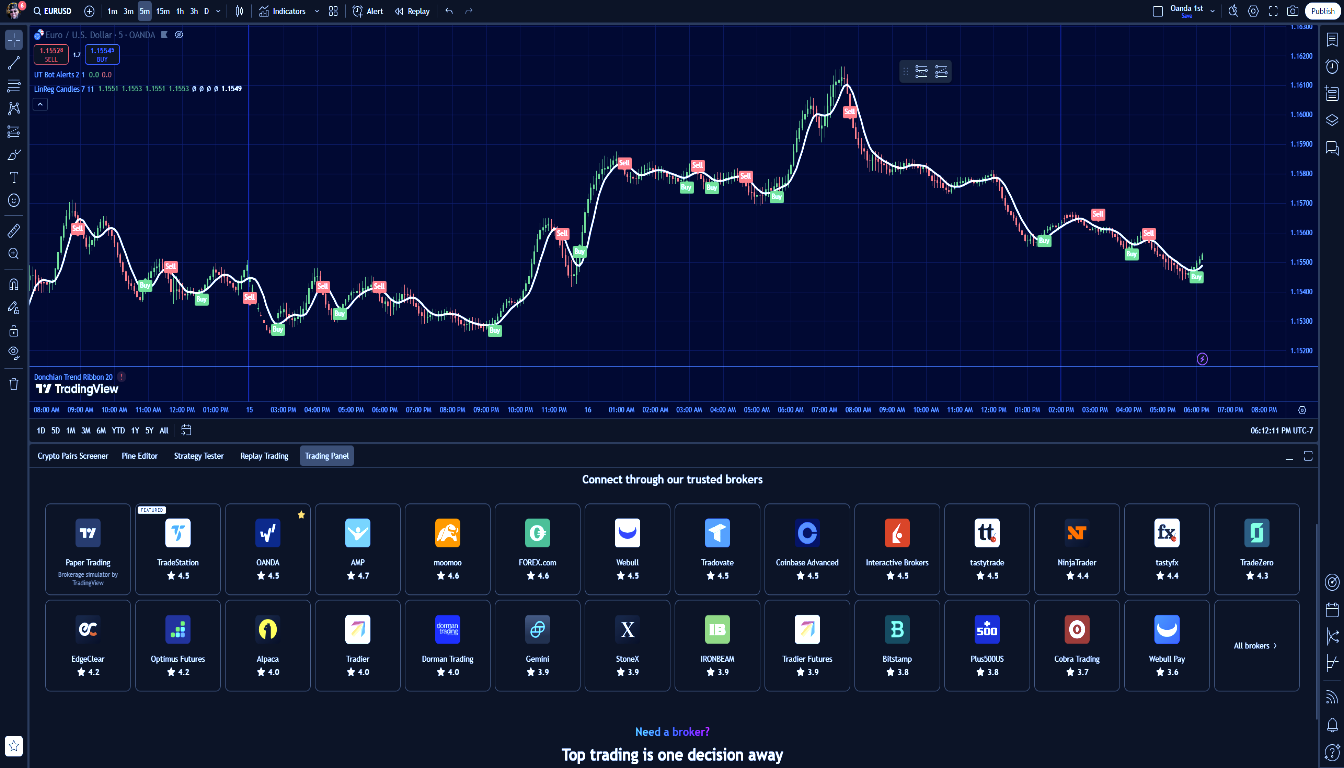The height and width of the screenshot is (768, 1344).
Task: Click the Alert button
Action: (368, 11)
